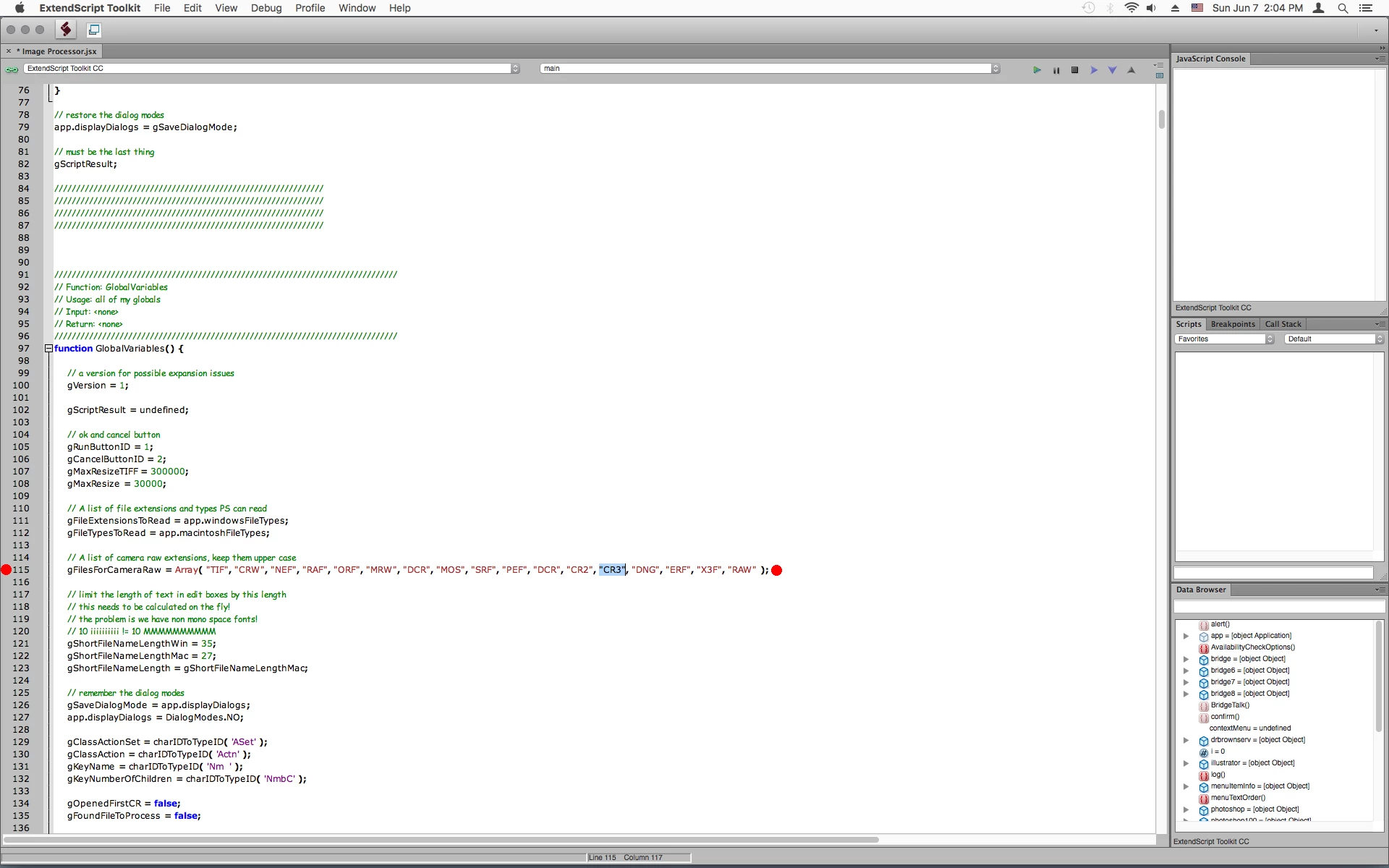Image resolution: width=1389 pixels, height=868 pixels.
Task: Switch to the Call Stack tab
Action: pos(1283,324)
